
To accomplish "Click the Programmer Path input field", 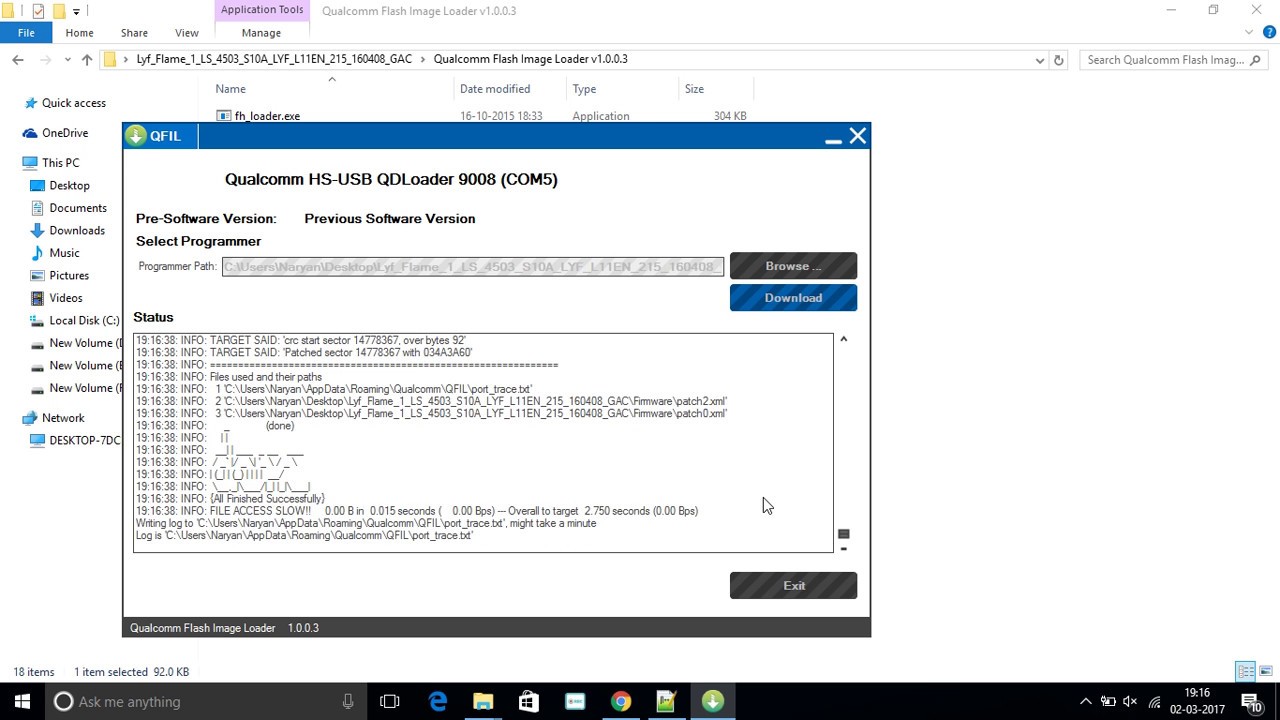I will tap(473, 267).
